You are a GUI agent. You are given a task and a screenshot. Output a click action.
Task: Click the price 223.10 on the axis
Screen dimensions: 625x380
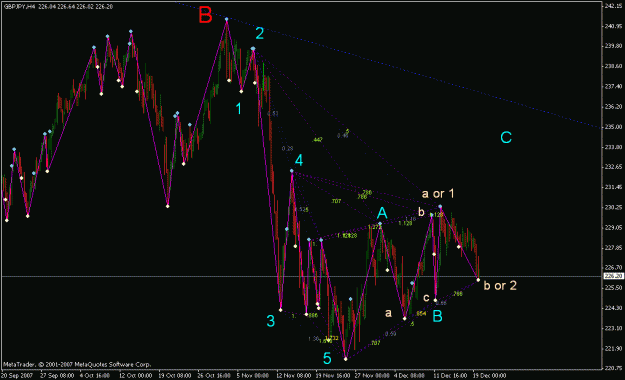coord(614,328)
